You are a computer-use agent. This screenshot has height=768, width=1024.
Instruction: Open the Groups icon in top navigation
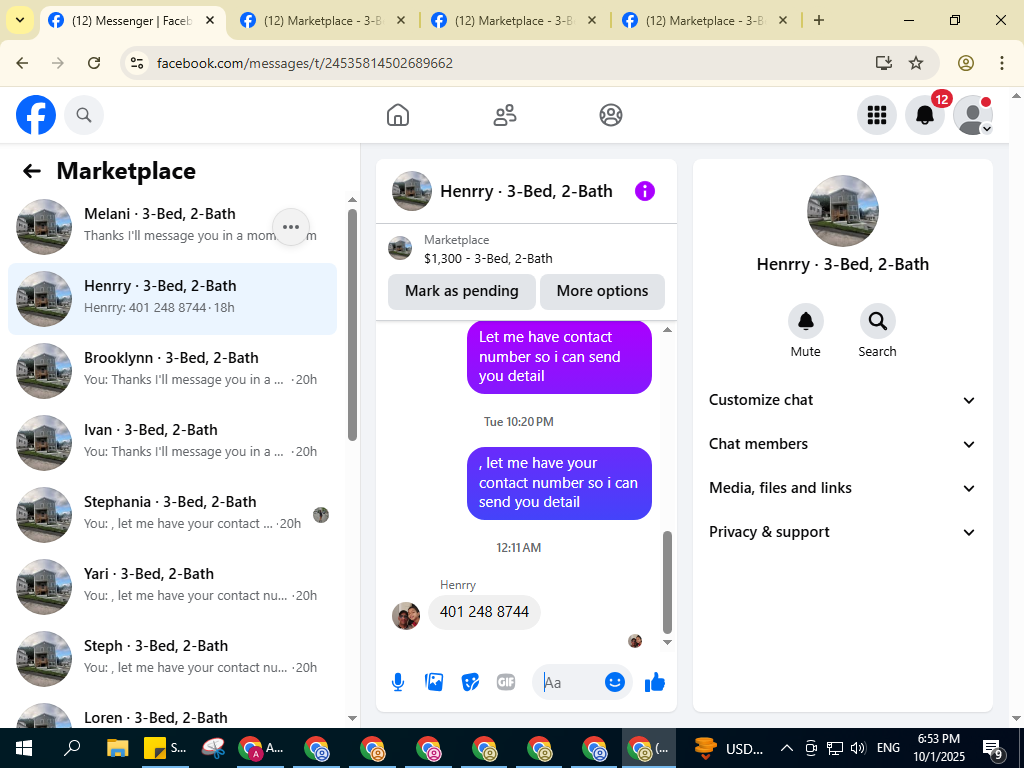tap(611, 115)
